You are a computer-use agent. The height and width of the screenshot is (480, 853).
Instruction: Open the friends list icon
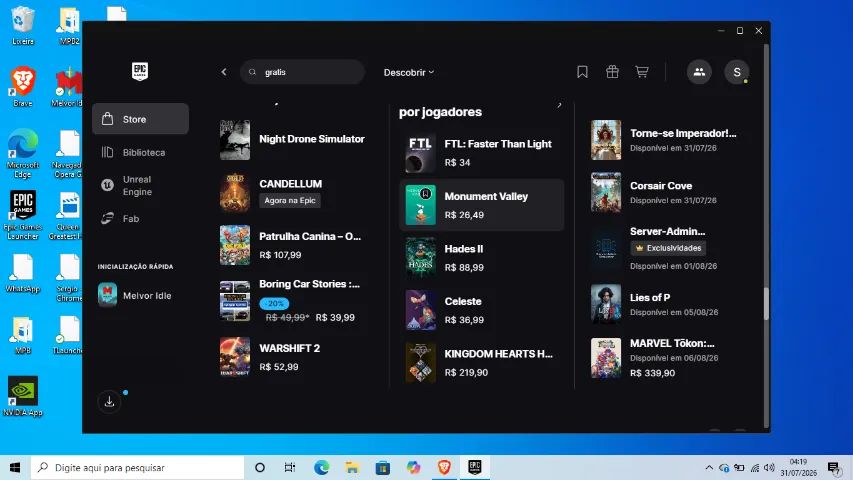coord(699,72)
